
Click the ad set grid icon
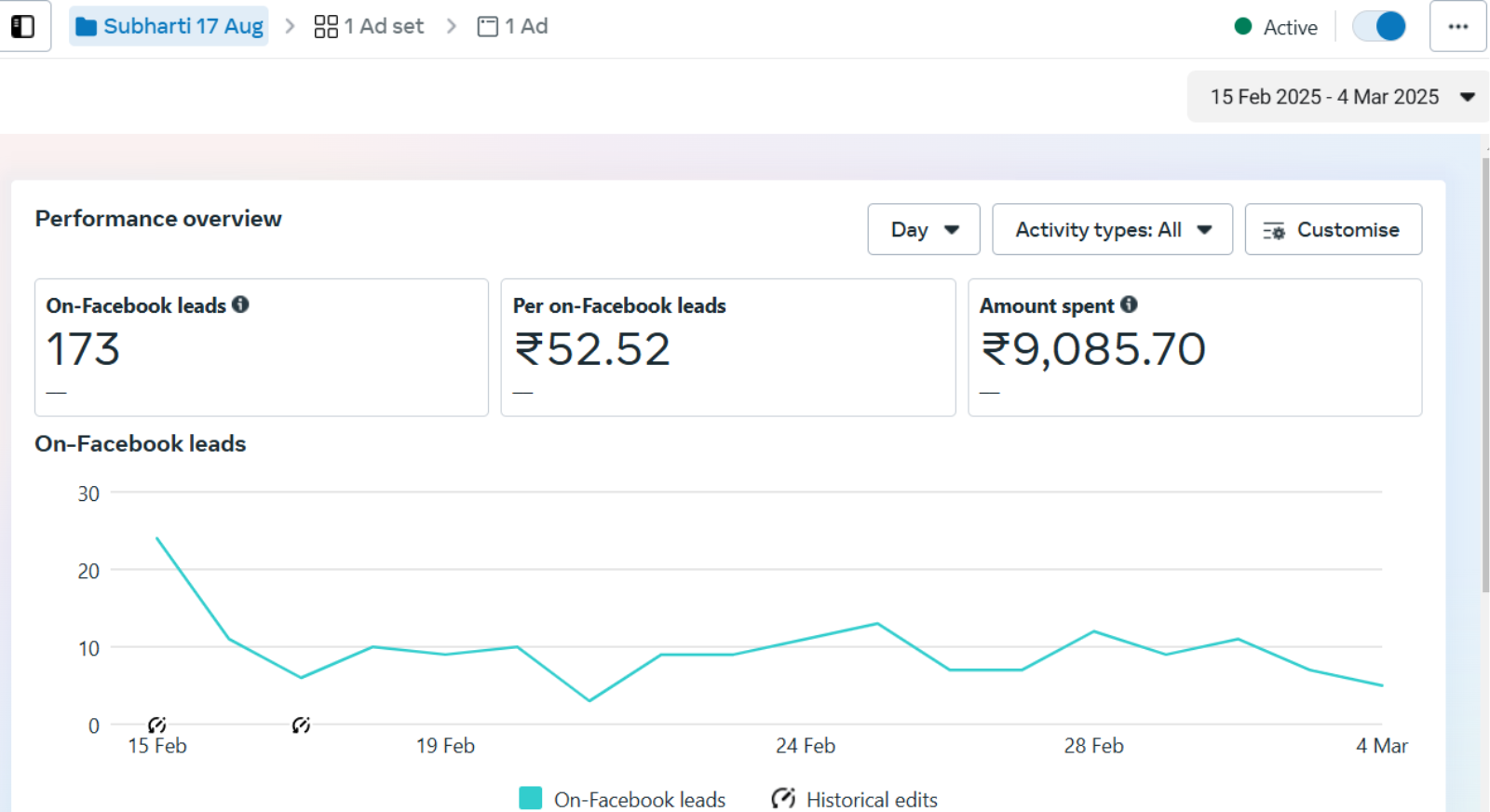[x=326, y=26]
